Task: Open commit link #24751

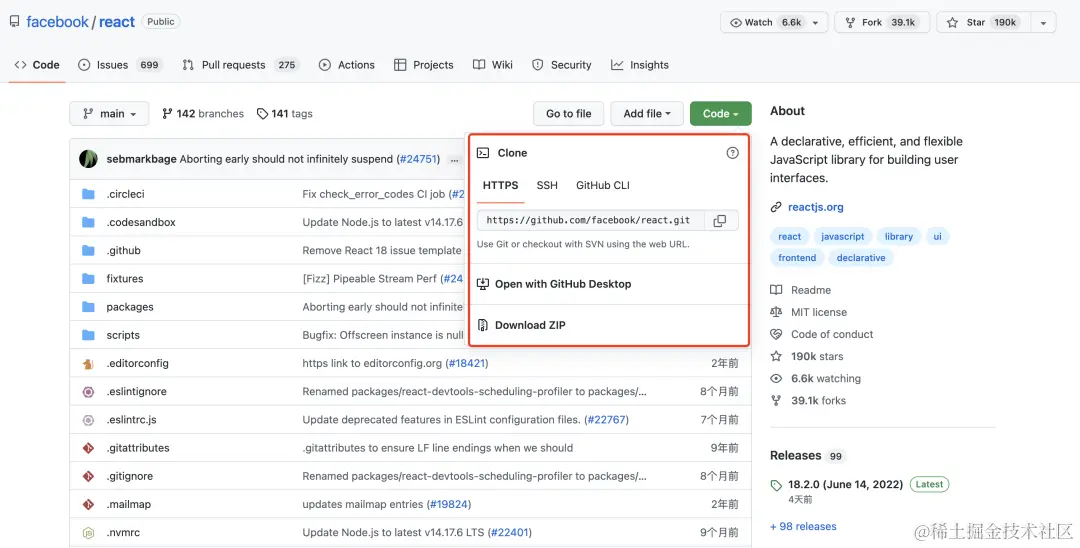Action: pyautogui.click(x=418, y=160)
